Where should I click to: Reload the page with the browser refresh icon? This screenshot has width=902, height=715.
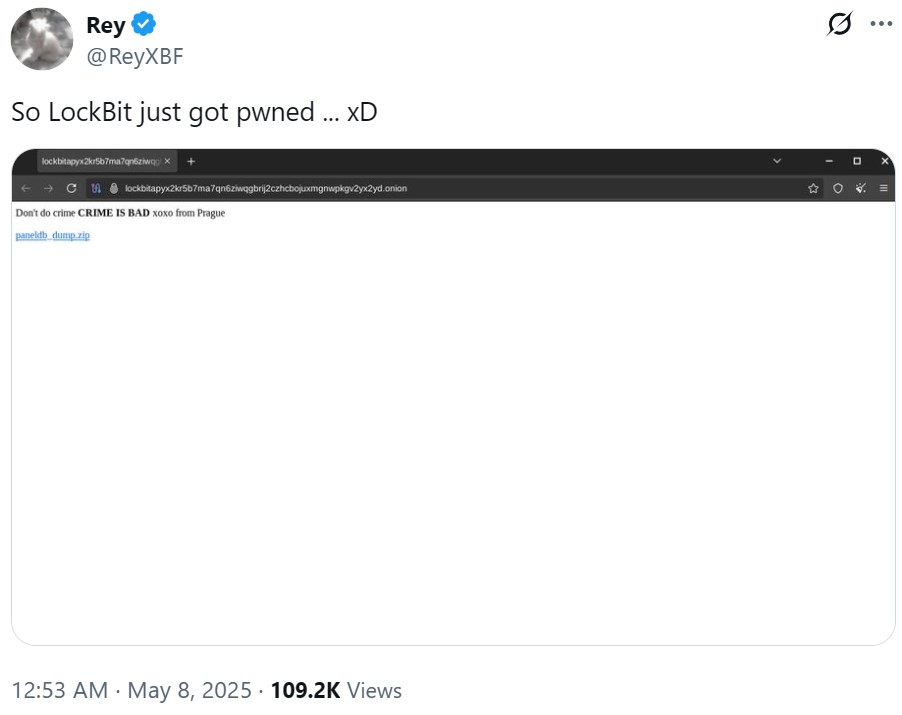71,188
